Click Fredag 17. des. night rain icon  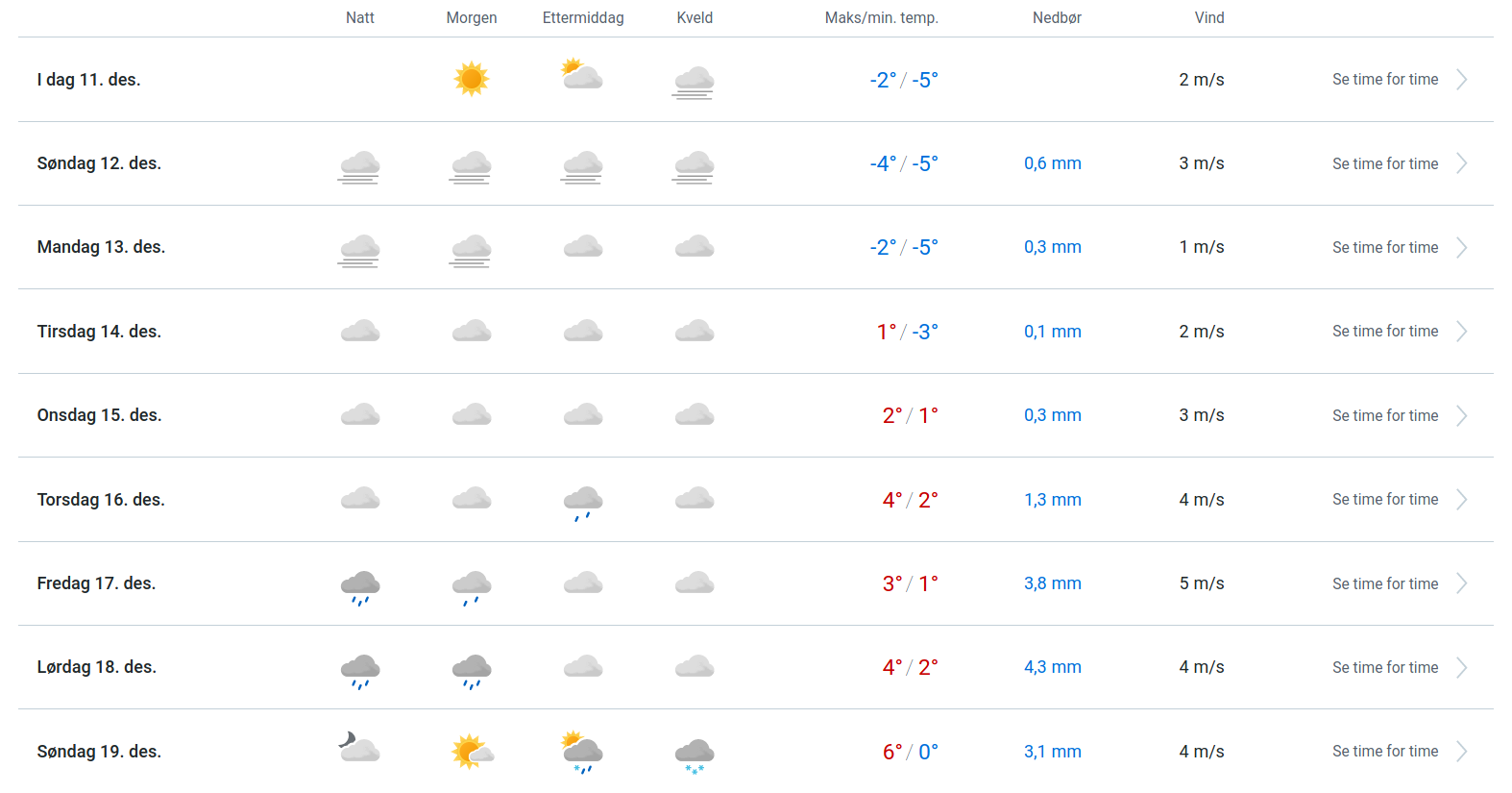(360, 585)
